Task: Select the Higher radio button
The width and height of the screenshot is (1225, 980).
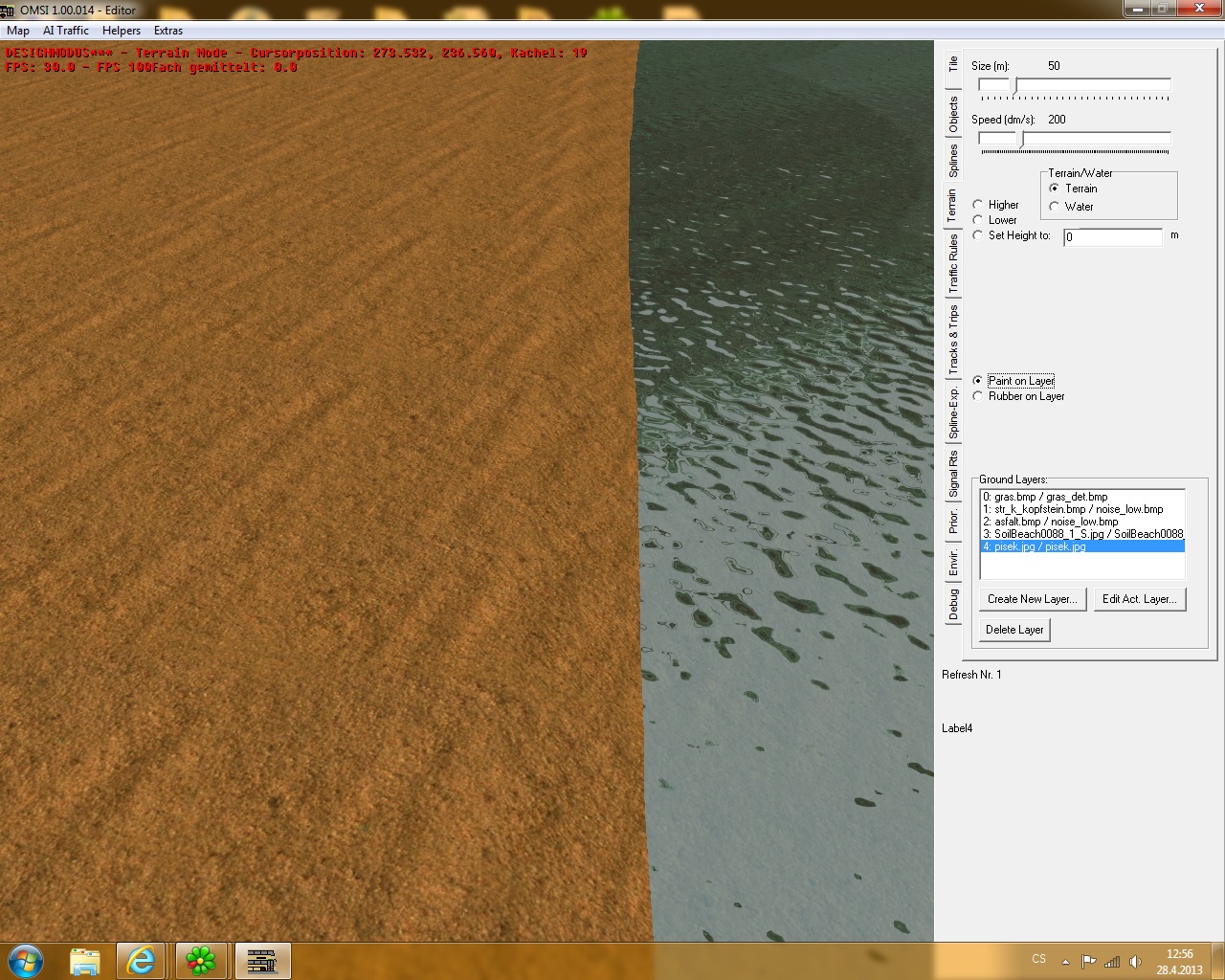Action: [x=977, y=205]
